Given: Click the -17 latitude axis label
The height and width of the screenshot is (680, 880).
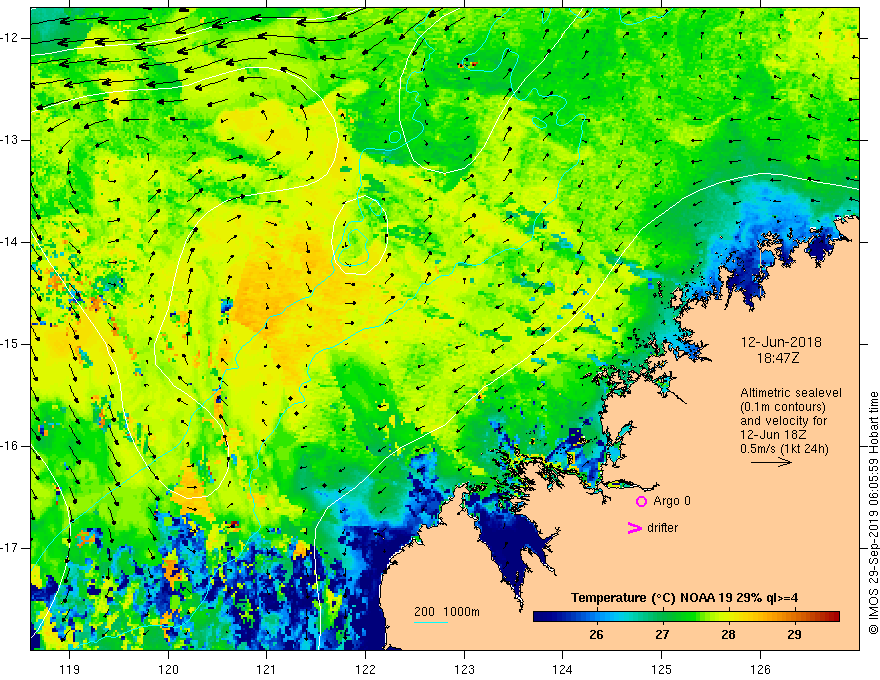Looking at the screenshot, I should (x=10, y=548).
